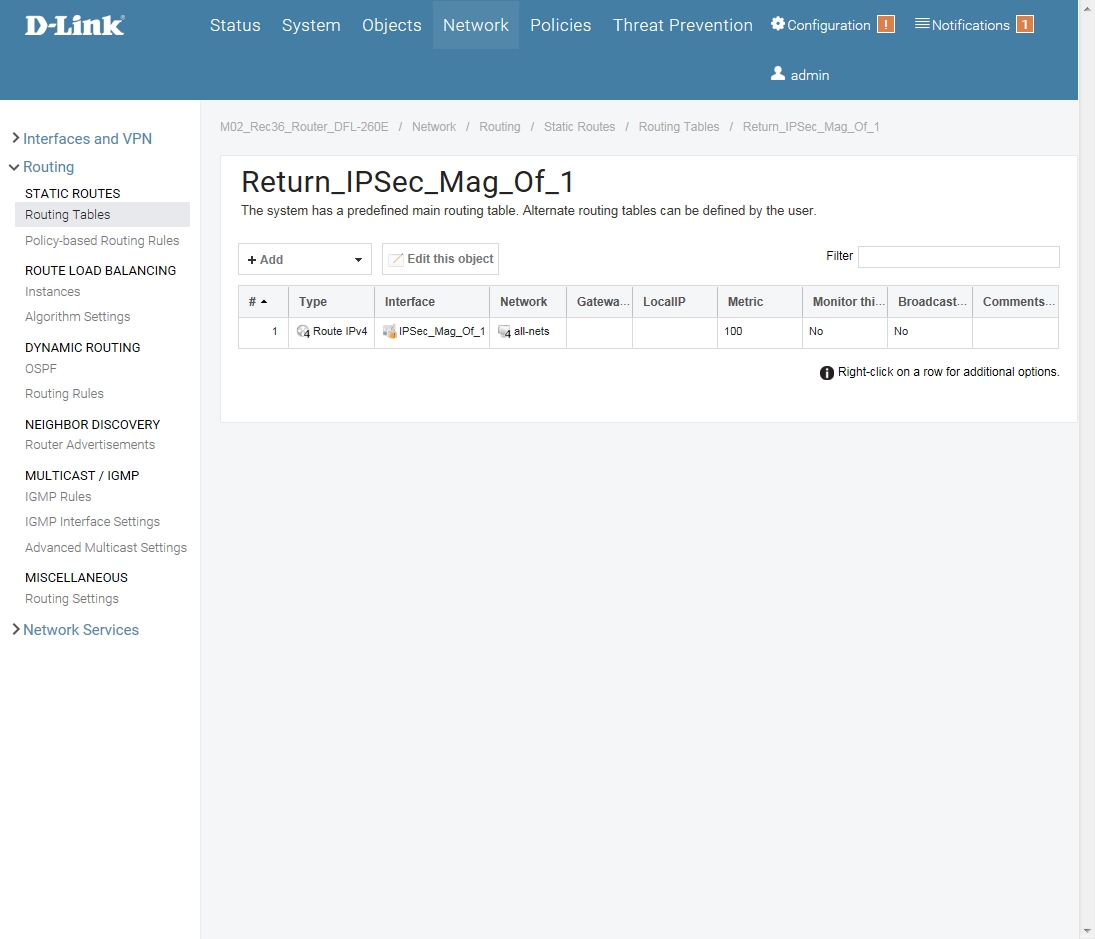Open the Threat Prevention menu
The width and height of the screenshot is (1095, 939).
[x=682, y=25]
